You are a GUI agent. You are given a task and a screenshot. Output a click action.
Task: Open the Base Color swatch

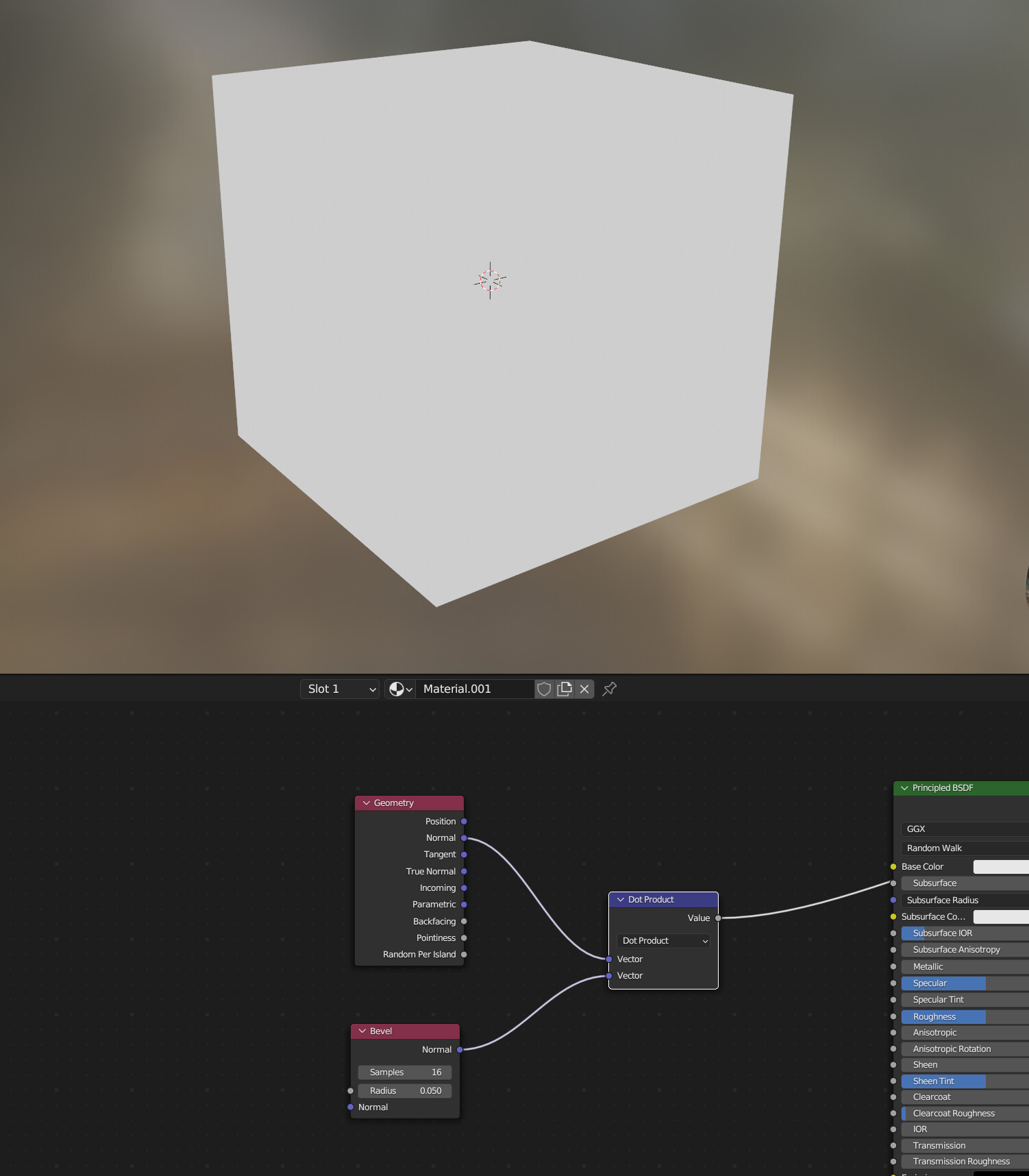click(x=1001, y=867)
